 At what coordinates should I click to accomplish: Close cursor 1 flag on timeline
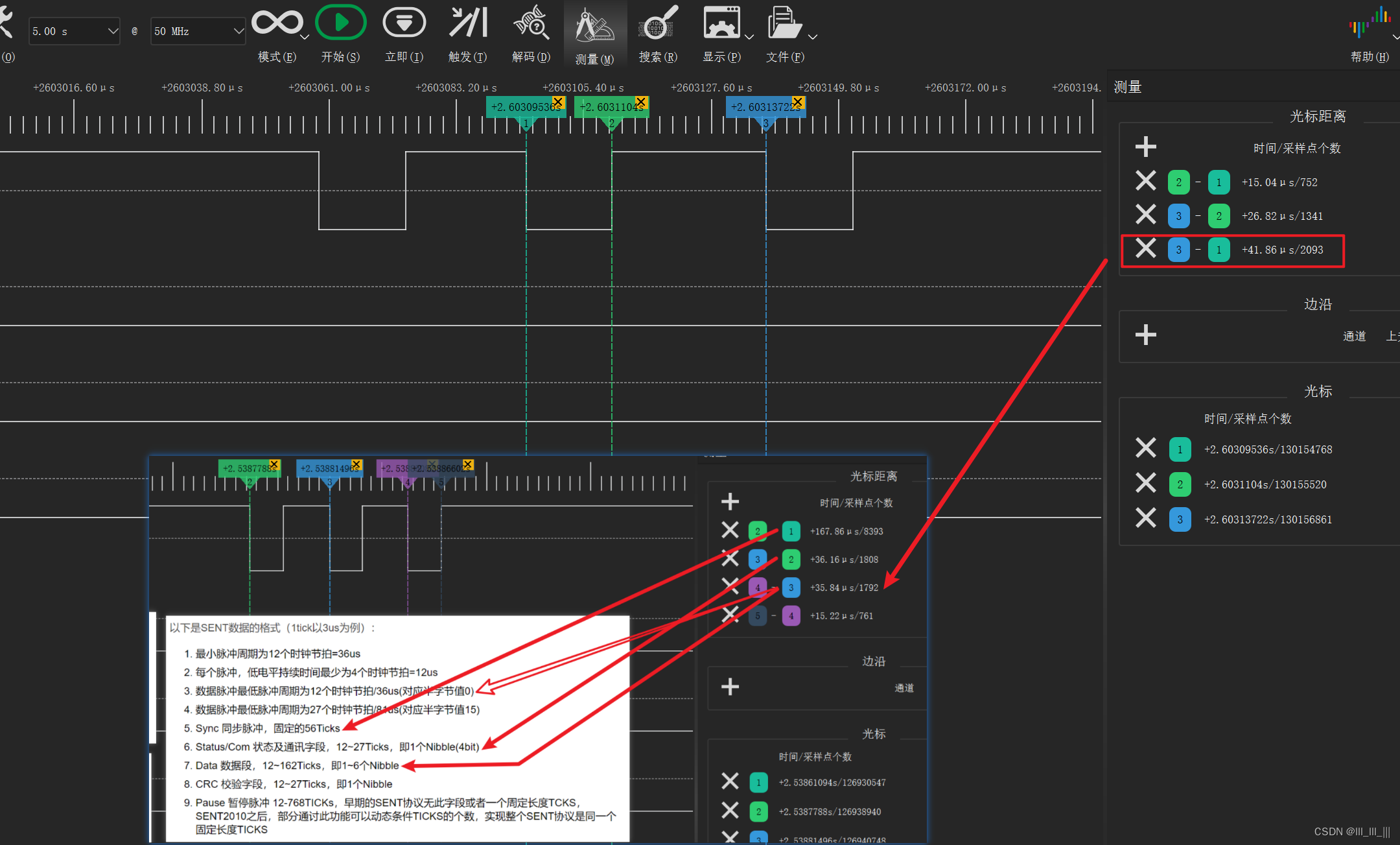[x=557, y=102]
